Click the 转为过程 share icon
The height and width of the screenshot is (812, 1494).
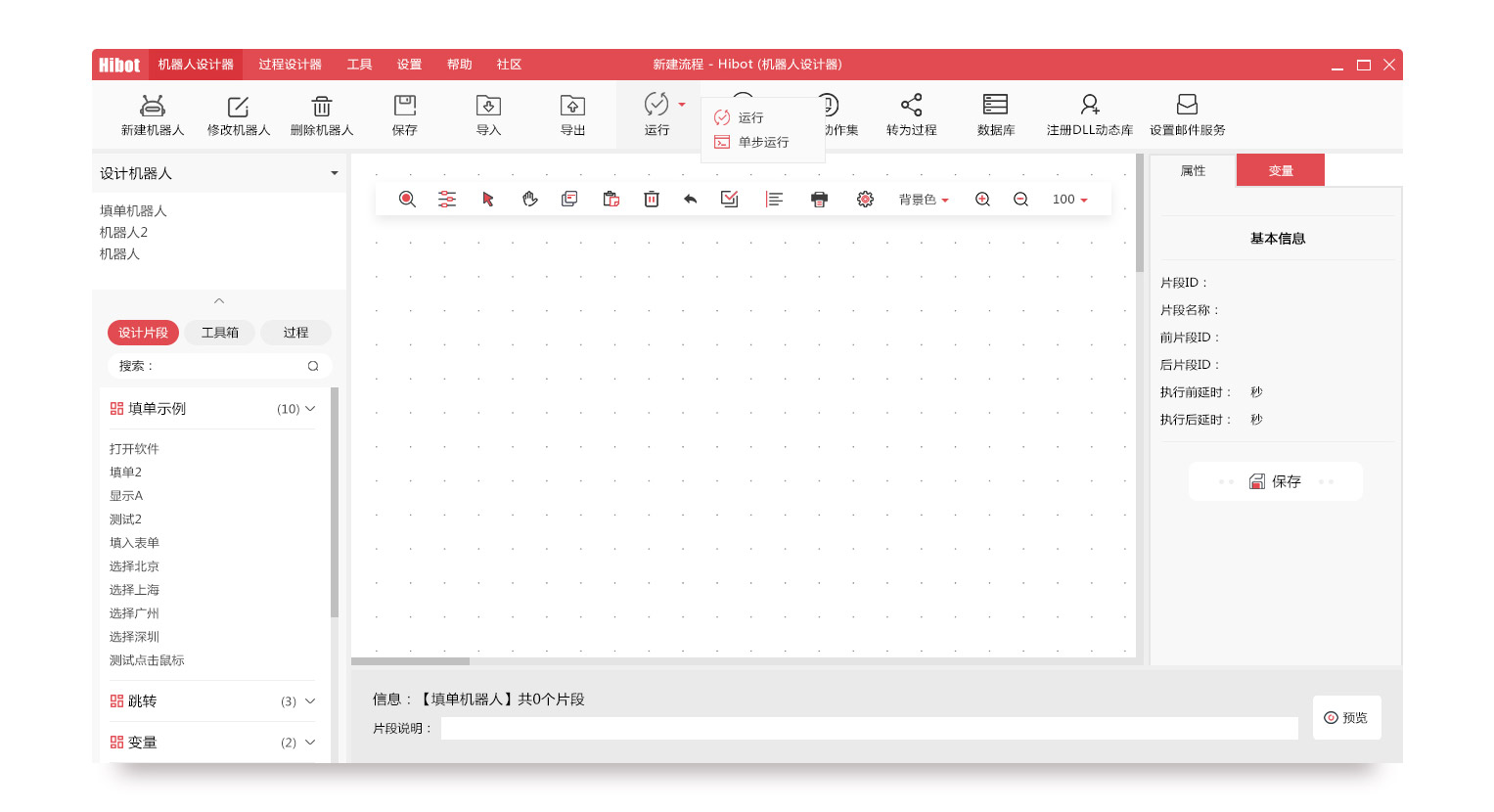point(911,106)
